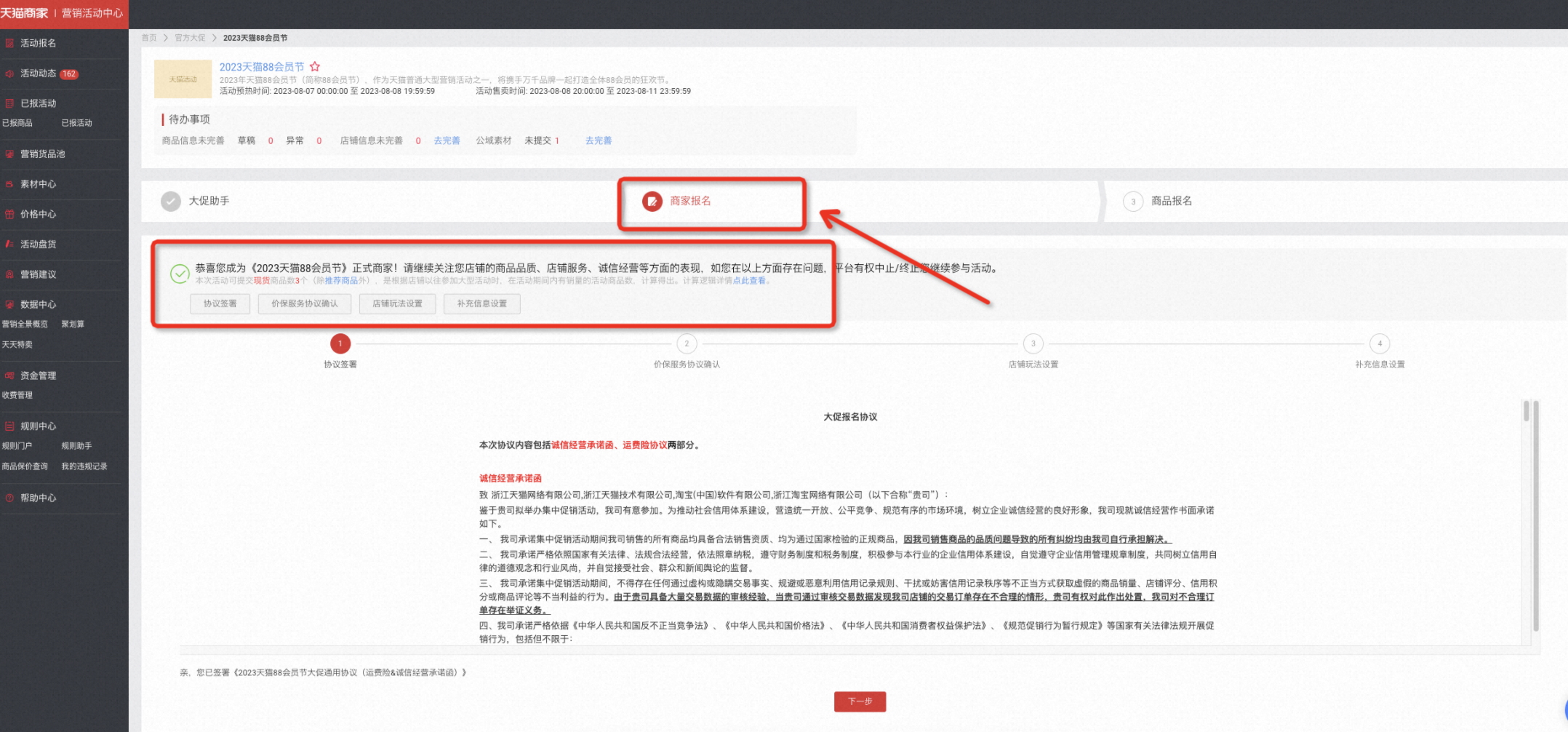Click the 价保服务协议确认 button
This screenshot has height=732, width=1568.
(305, 303)
